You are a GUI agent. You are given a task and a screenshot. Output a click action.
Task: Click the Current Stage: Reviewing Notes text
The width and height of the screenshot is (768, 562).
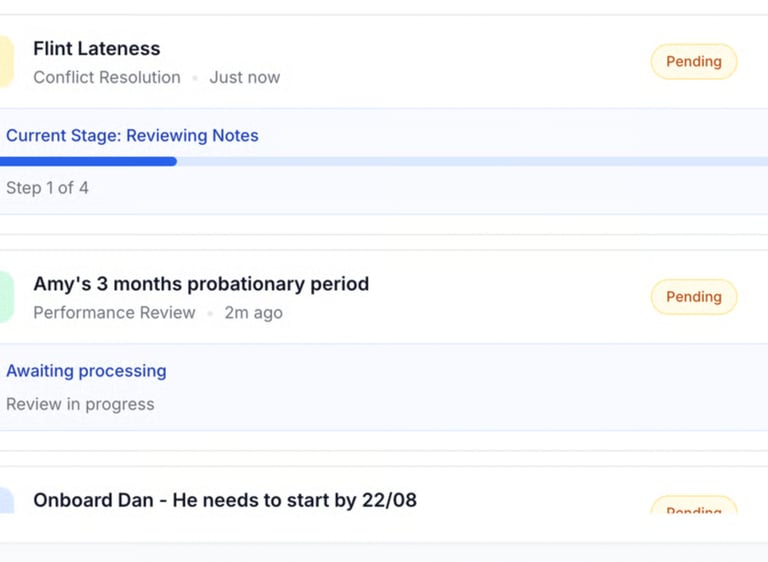coord(132,136)
